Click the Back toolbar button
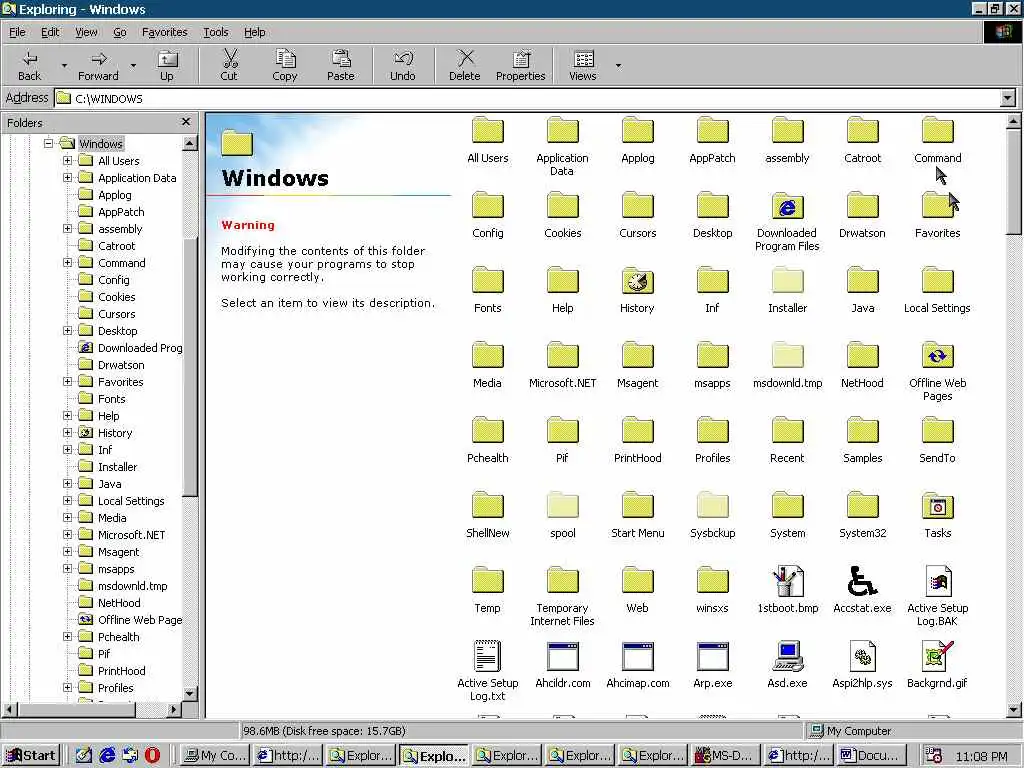This screenshot has height=768, width=1024. click(29, 65)
